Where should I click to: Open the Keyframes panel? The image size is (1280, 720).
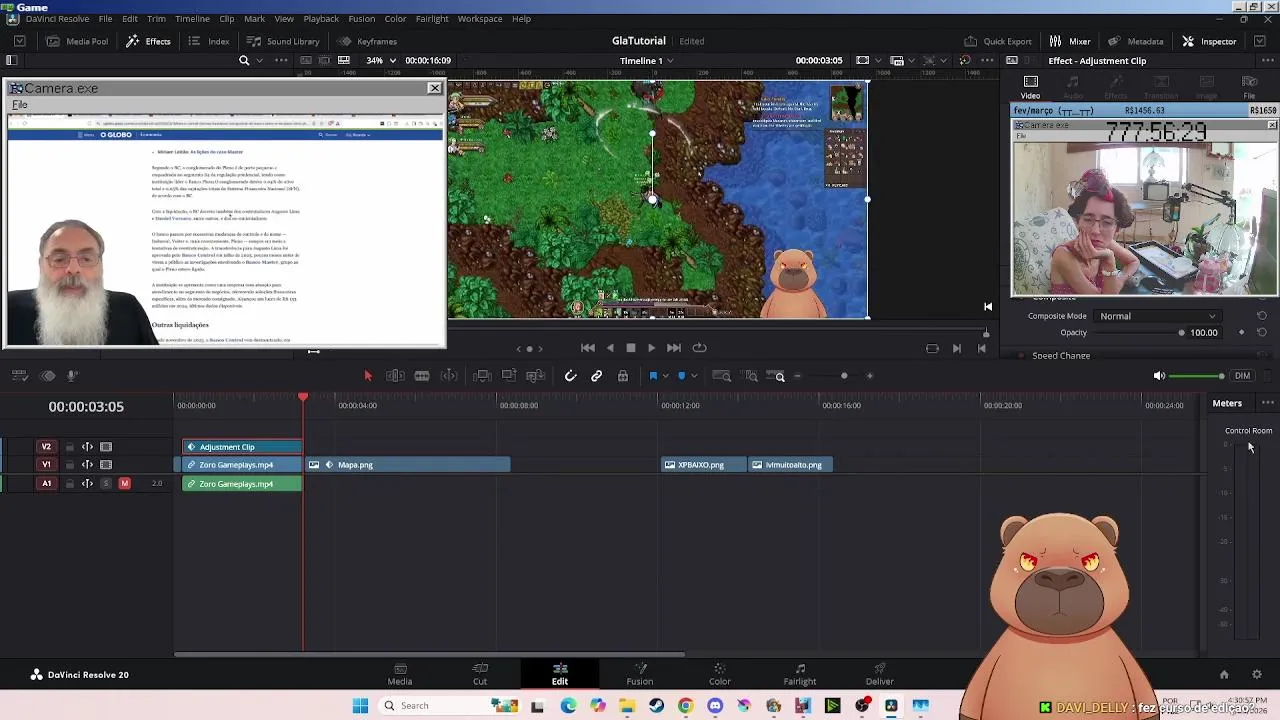pyautogui.click(x=367, y=41)
